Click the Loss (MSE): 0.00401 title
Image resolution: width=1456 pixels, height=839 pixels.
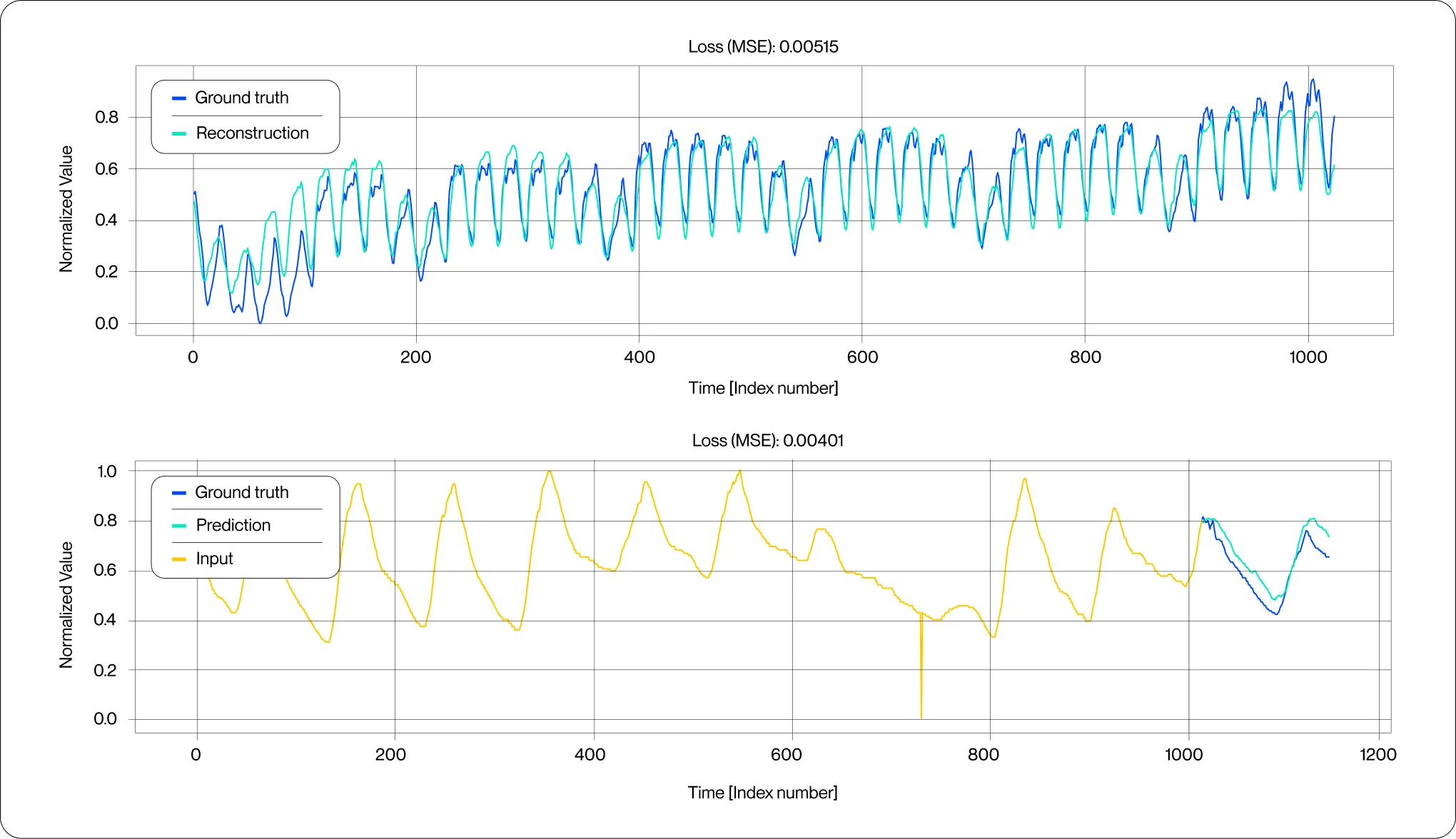[x=767, y=441]
